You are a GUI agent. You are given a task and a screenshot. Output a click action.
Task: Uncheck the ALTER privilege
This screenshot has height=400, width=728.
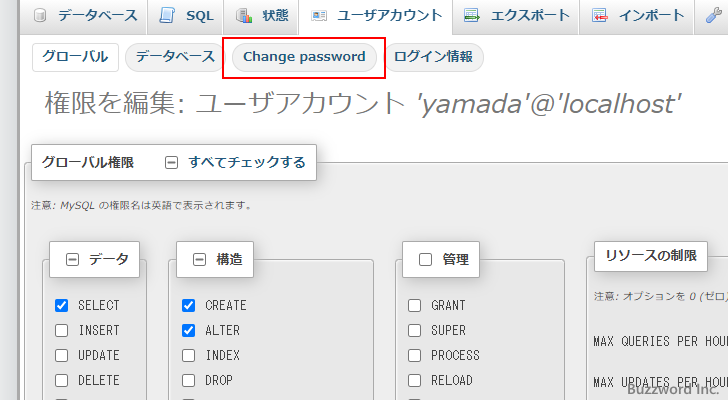click(x=188, y=330)
